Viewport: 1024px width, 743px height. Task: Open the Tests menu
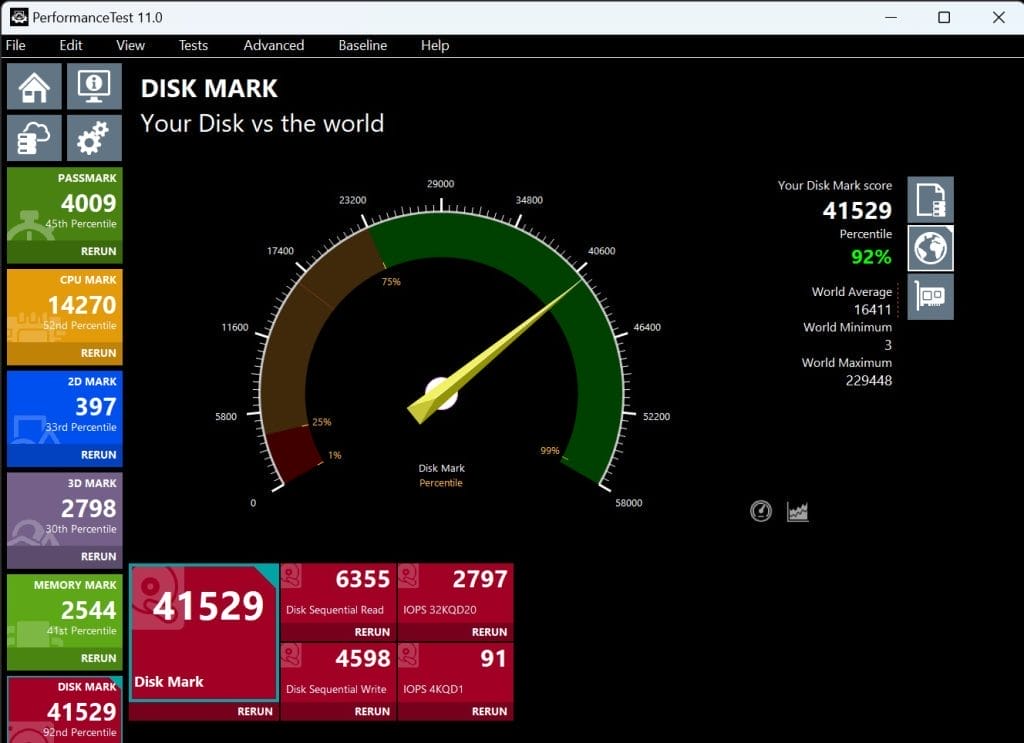pyautogui.click(x=193, y=45)
